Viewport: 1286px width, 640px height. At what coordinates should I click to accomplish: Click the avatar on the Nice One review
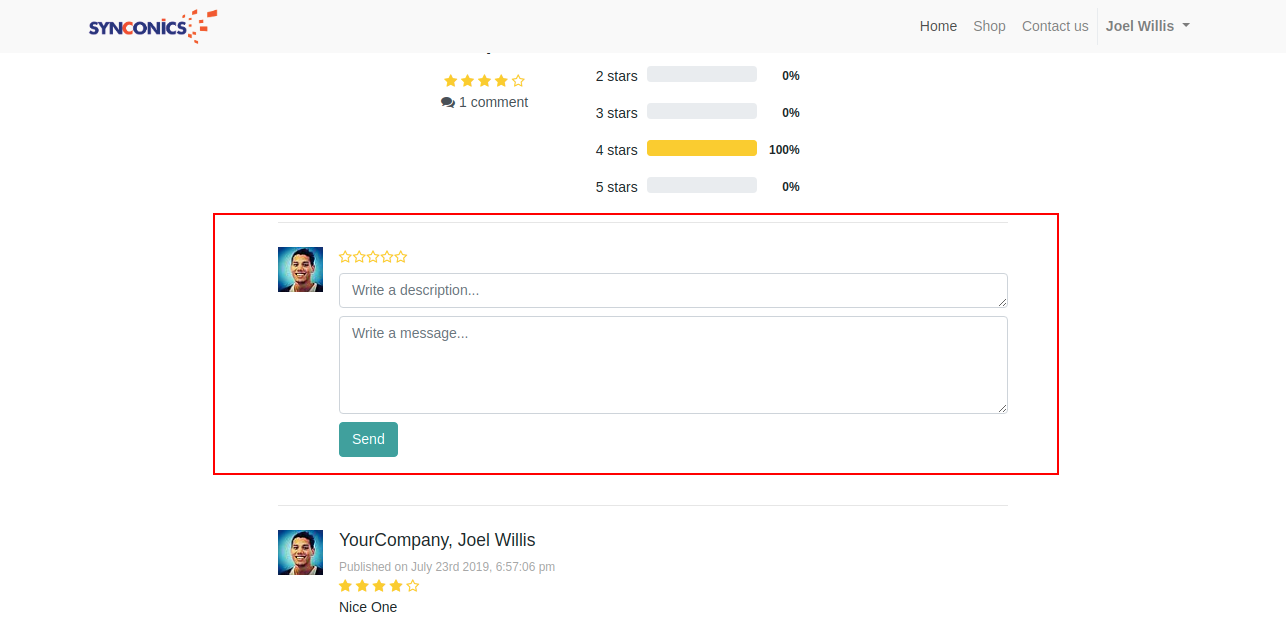(300, 552)
